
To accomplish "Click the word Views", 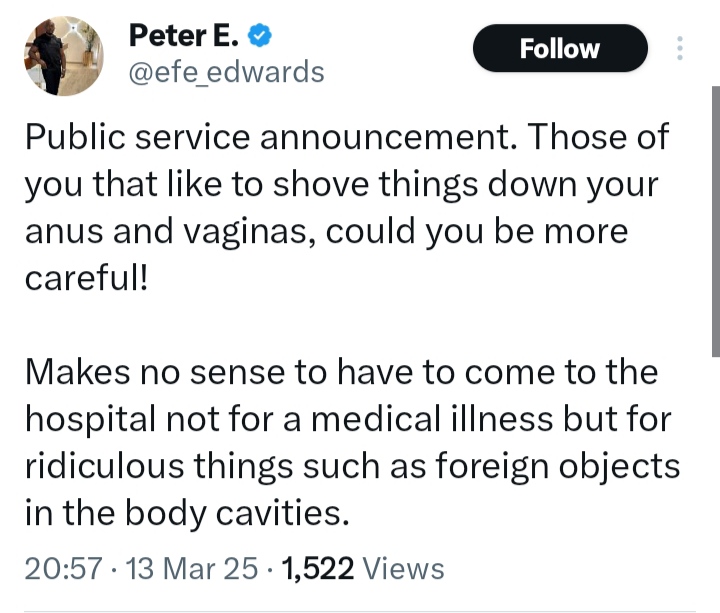I will point(403,568).
